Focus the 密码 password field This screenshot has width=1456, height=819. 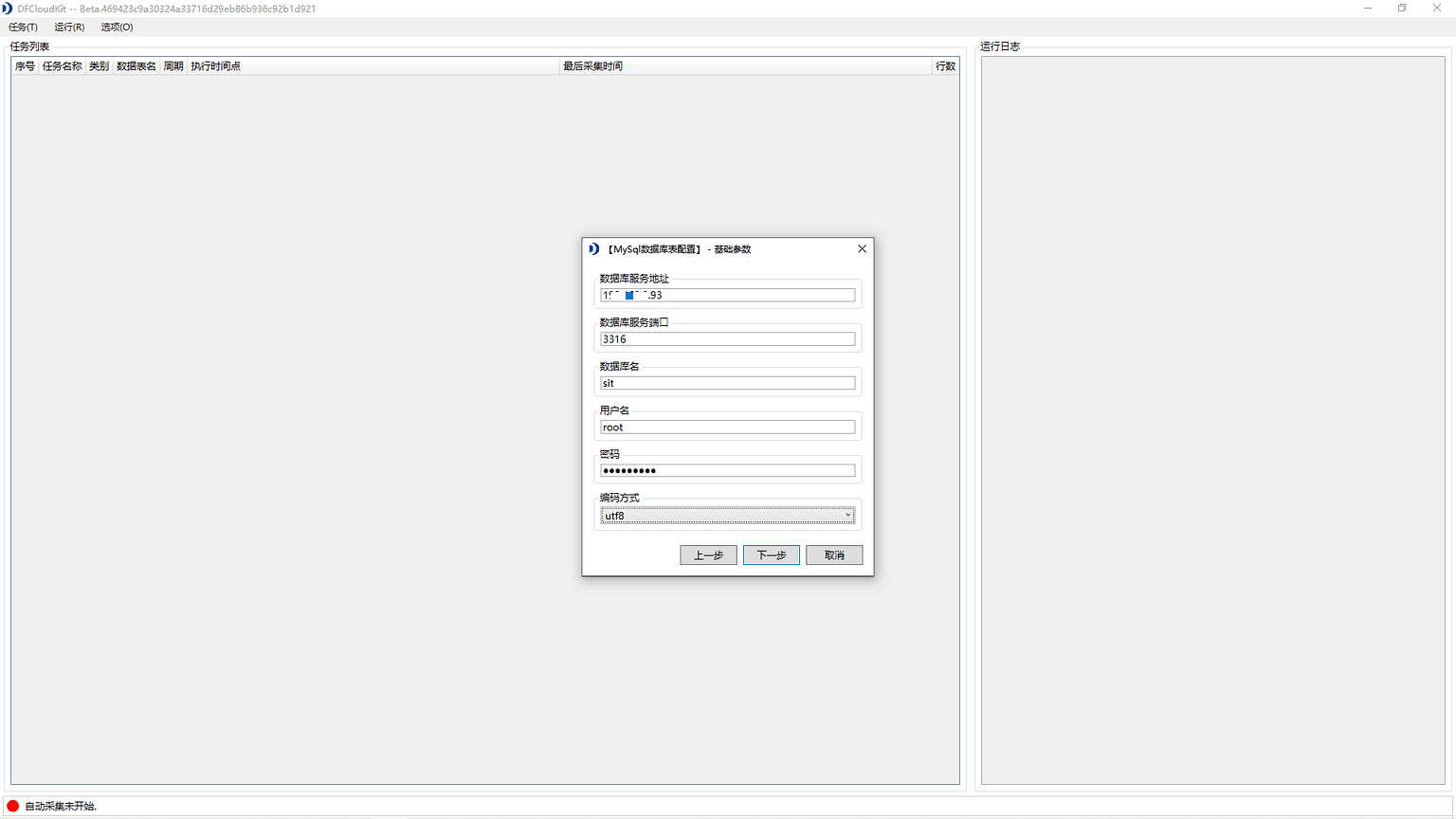[727, 471]
